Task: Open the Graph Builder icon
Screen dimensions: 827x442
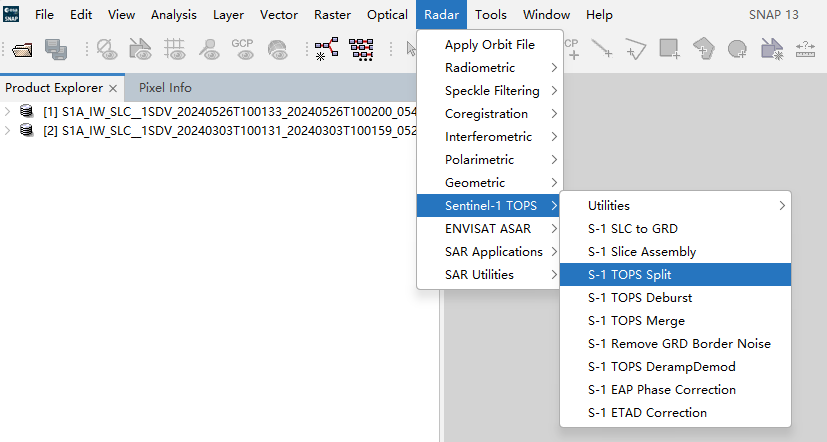Action: coord(326,50)
